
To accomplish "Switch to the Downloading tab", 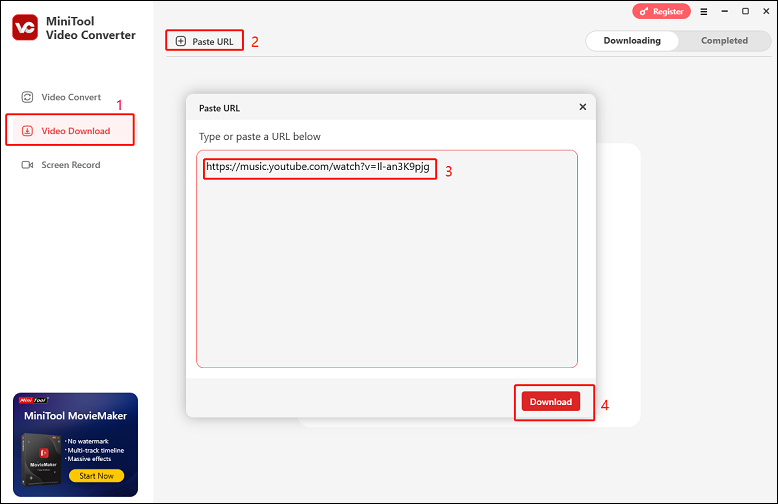I will (632, 41).
